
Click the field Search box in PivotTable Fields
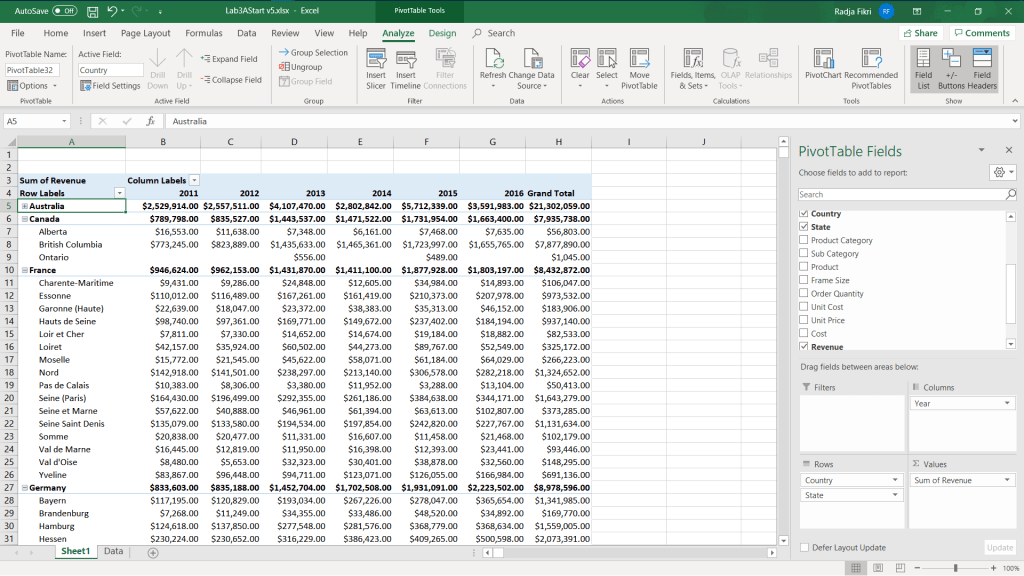pyautogui.click(x=900, y=194)
